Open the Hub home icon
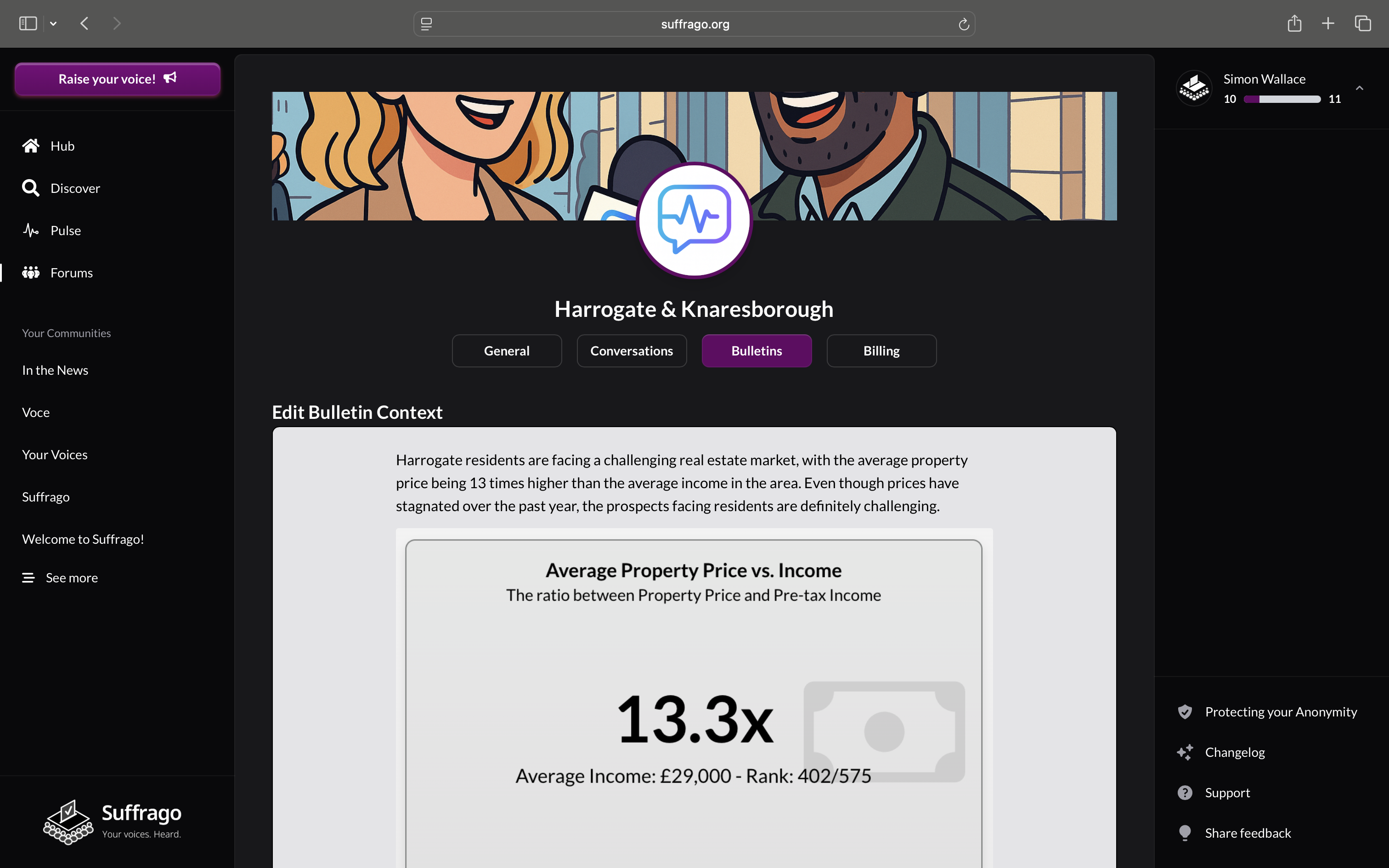Image resolution: width=1389 pixels, height=868 pixels. point(30,146)
